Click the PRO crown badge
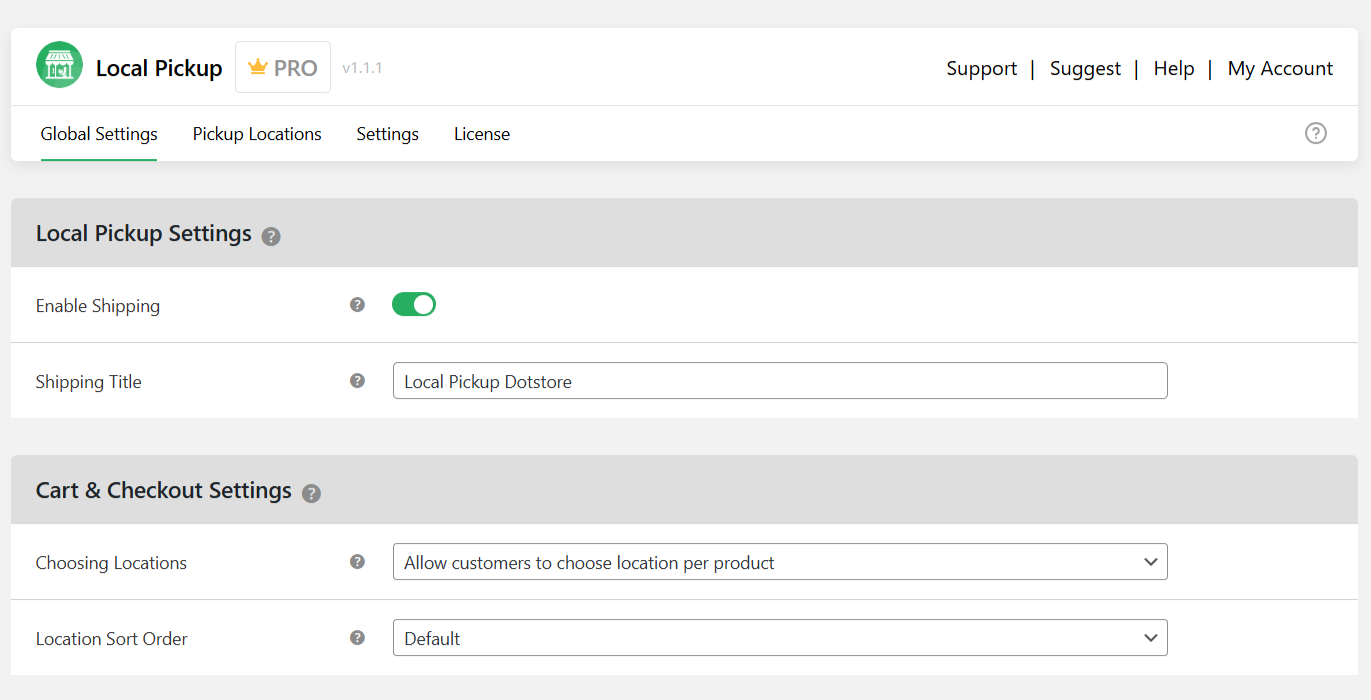 coord(282,66)
